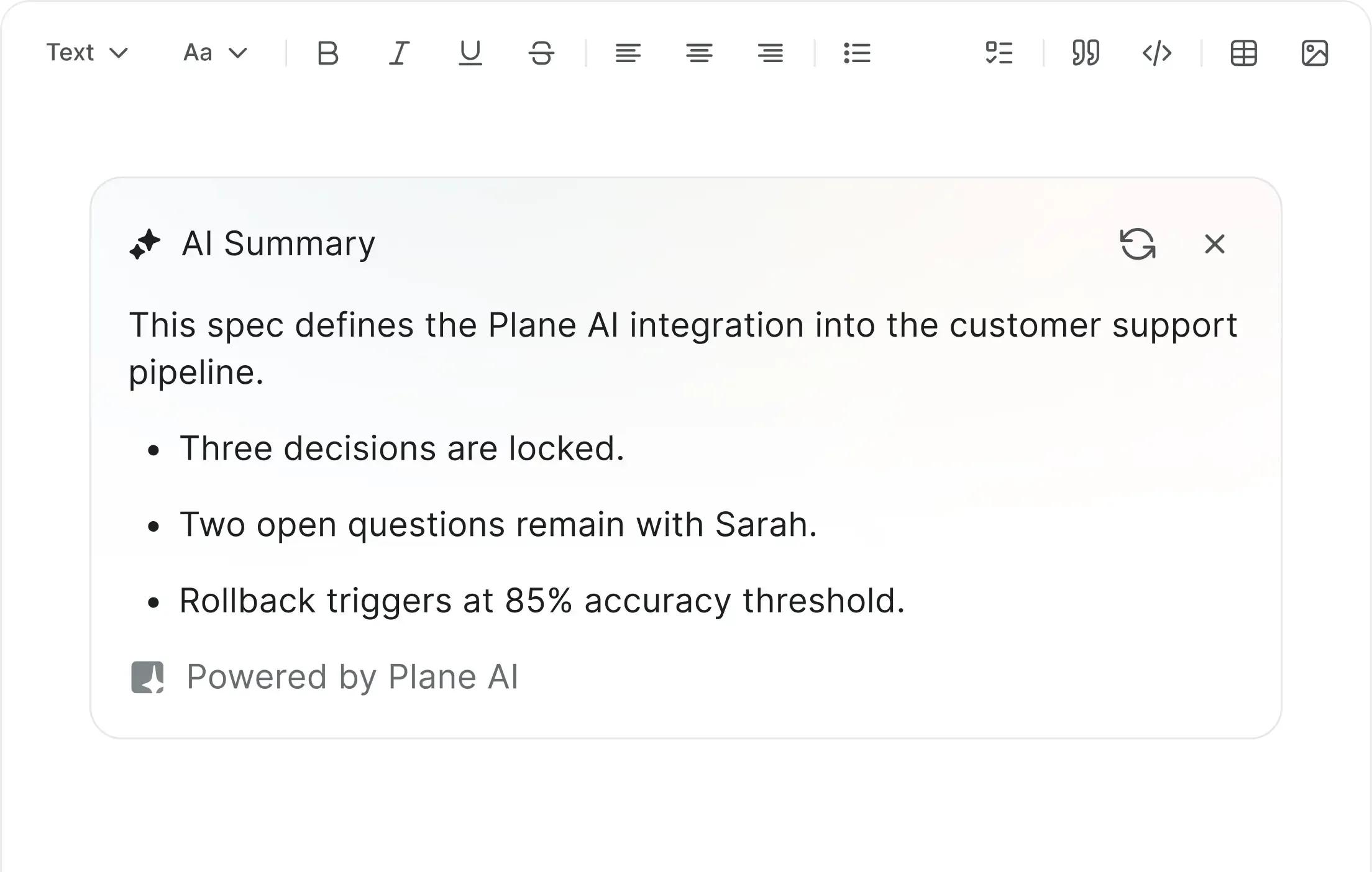
Task: Insert a table
Action: point(1243,53)
